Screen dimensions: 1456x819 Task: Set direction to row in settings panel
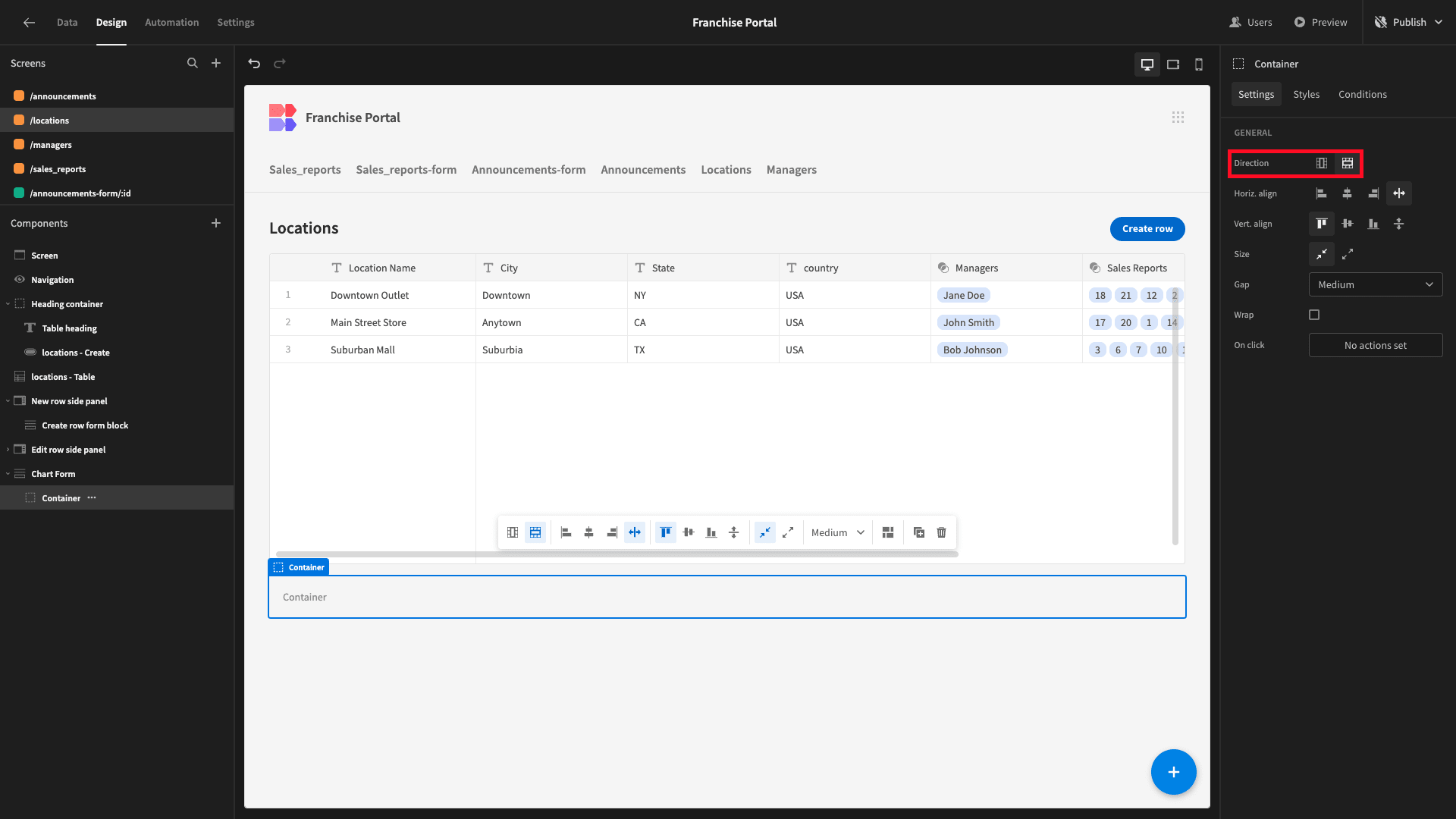(x=1348, y=163)
